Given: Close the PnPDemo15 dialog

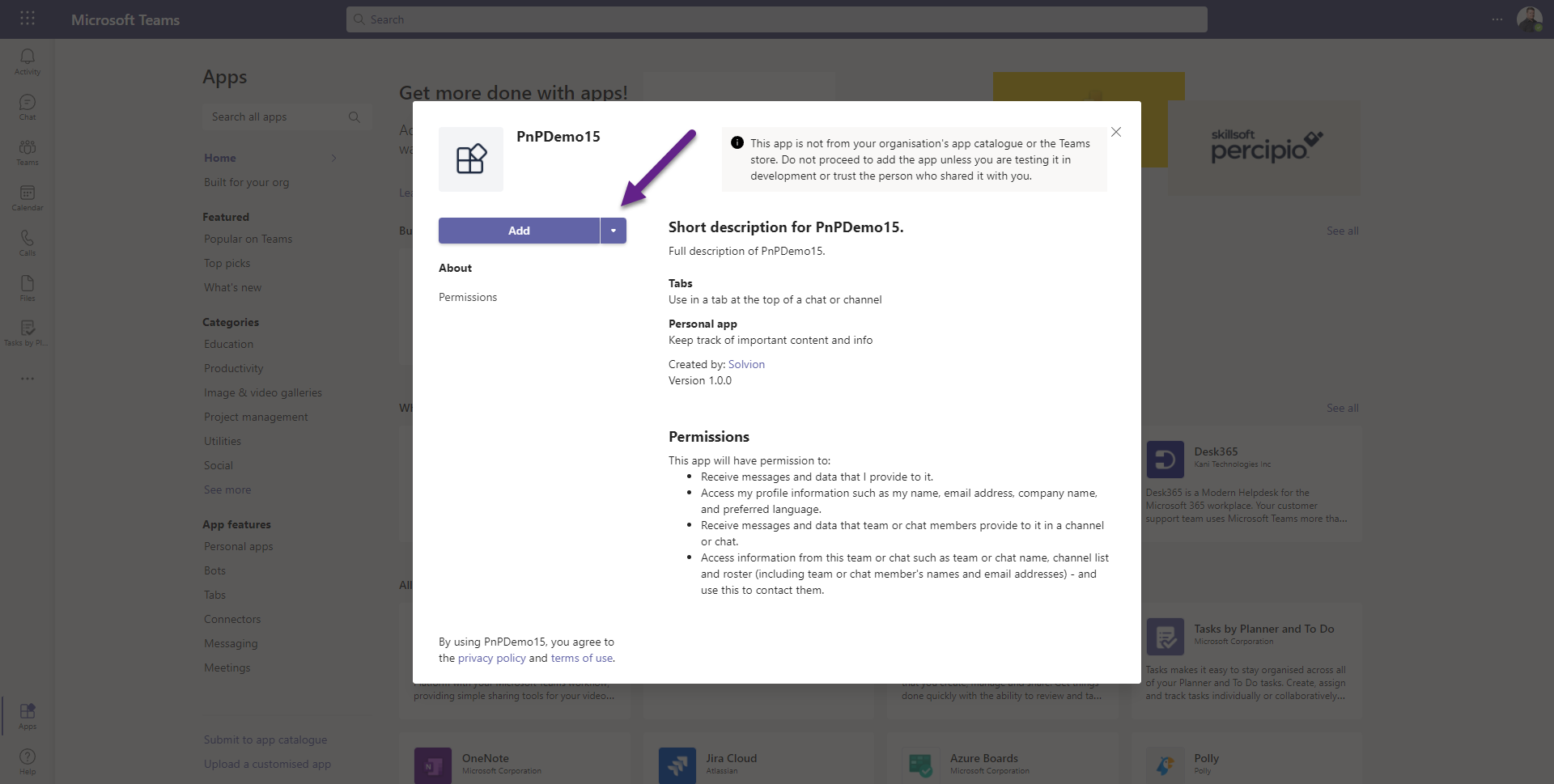Looking at the screenshot, I should pos(1116,132).
